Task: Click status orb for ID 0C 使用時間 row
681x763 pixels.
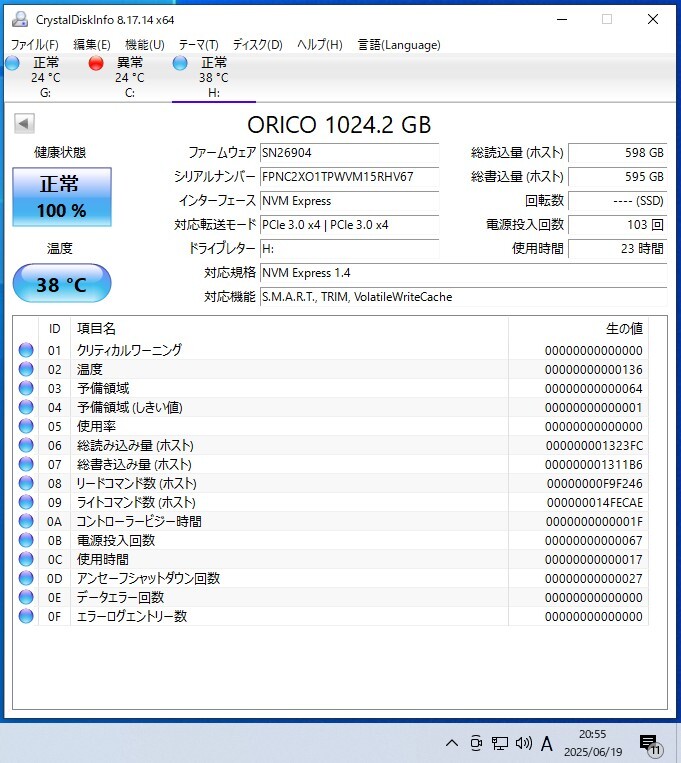Action: coord(26,559)
